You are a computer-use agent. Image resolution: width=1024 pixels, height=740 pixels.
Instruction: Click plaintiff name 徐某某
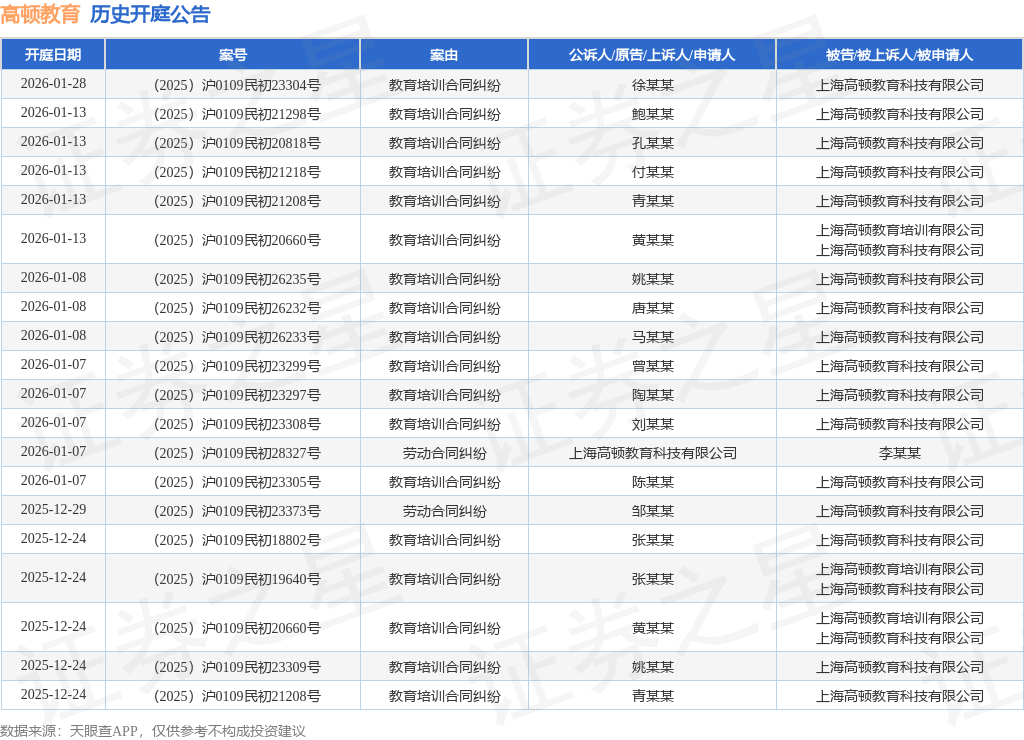(x=652, y=85)
